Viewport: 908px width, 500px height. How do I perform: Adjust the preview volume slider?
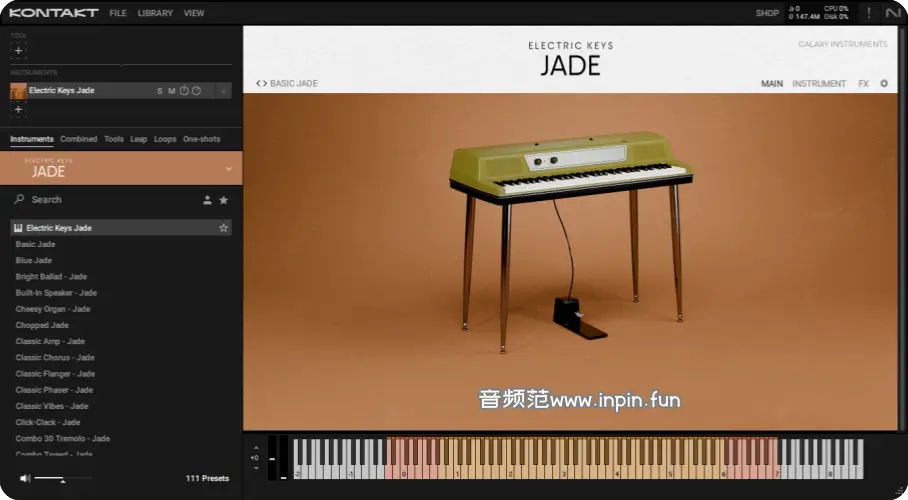click(x=63, y=479)
